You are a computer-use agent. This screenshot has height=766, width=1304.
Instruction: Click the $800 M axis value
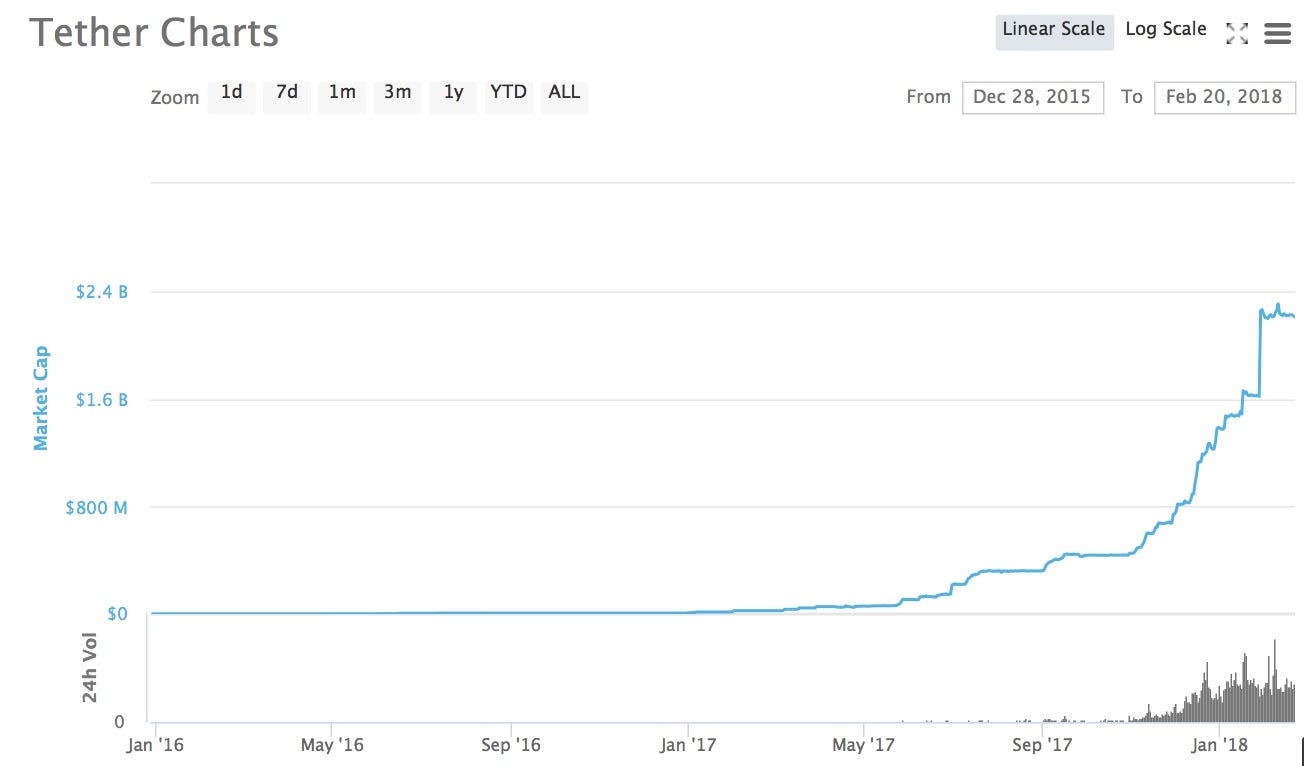pos(97,507)
